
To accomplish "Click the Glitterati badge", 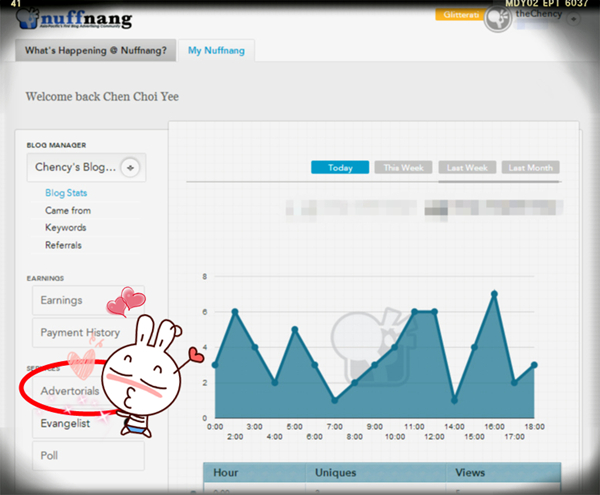I will point(461,15).
